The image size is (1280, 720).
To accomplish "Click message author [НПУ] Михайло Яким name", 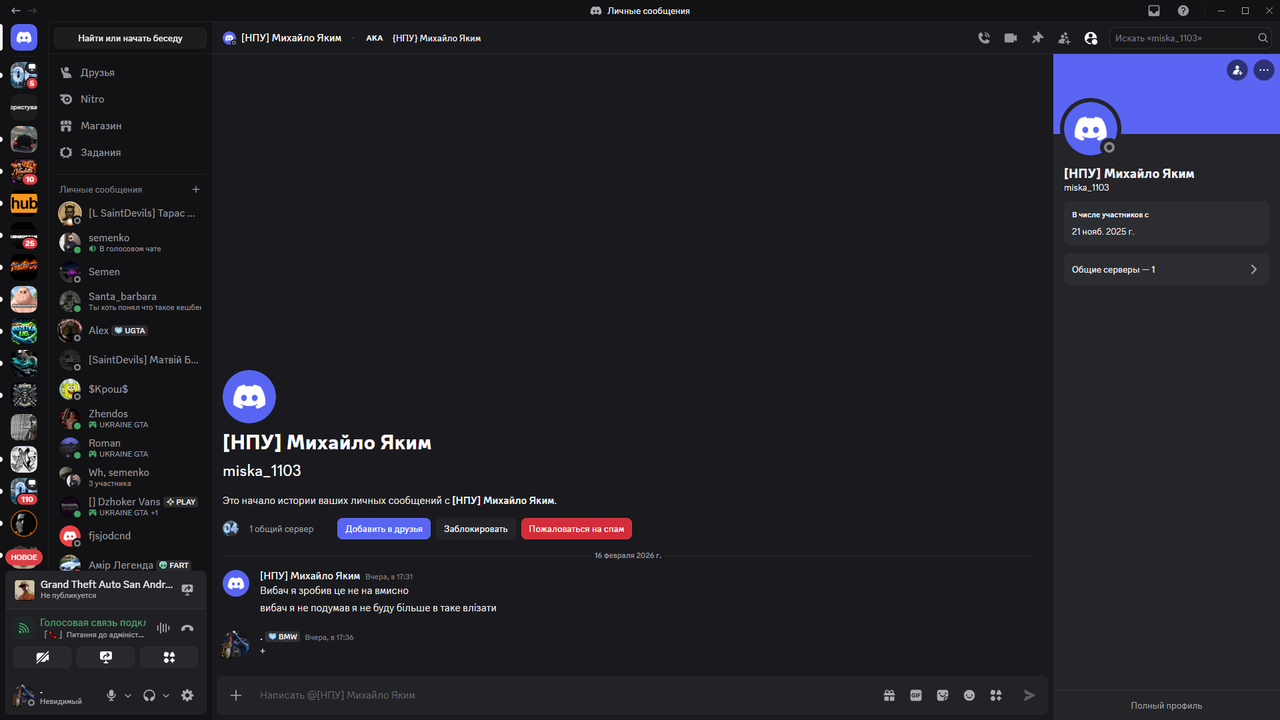I will 310,576.
